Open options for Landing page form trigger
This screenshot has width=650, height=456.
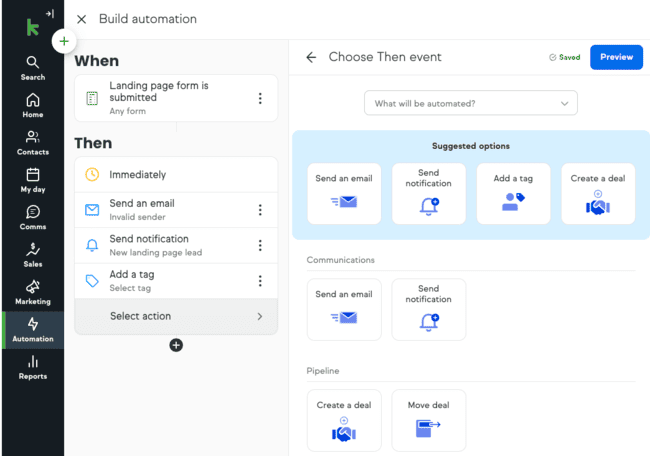[x=260, y=98]
